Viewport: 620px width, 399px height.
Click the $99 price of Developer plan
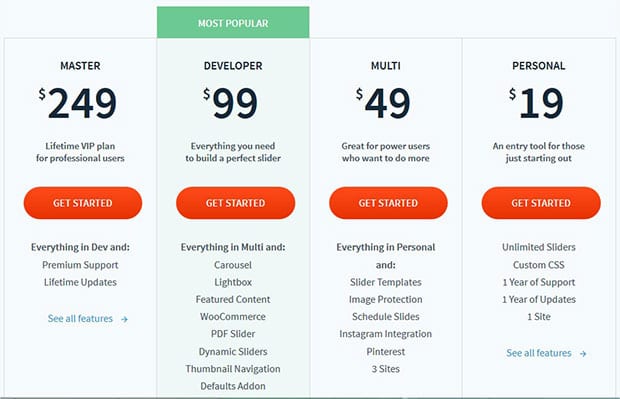point(230,103)
